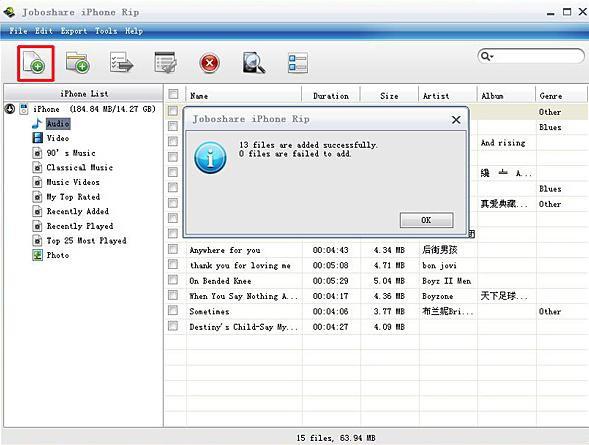Select the song Sometimes

point(209,311)
